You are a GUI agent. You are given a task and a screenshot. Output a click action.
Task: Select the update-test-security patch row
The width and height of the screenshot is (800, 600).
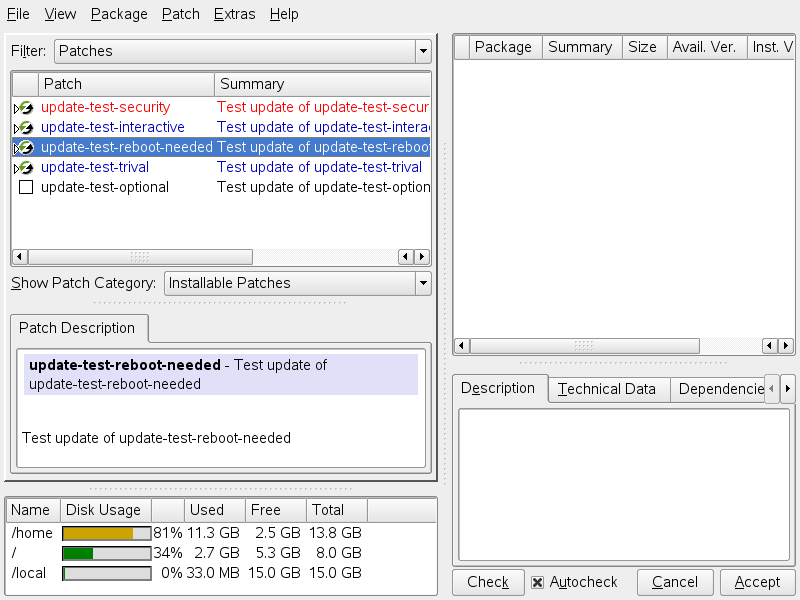(x=221, y=108)
